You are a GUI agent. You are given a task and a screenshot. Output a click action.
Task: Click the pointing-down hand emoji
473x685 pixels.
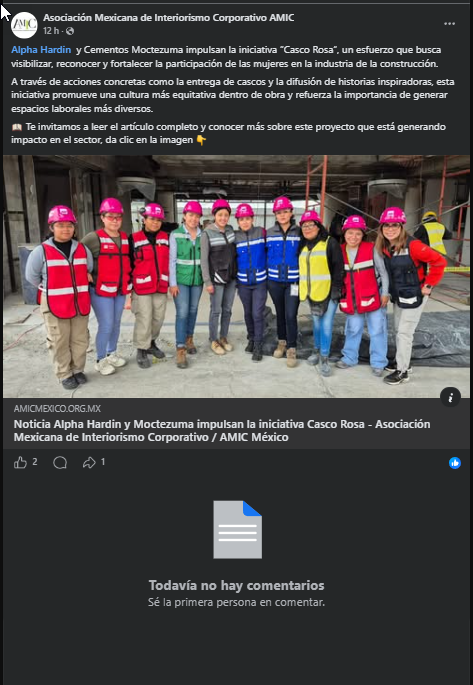click(x=201, y=141)
